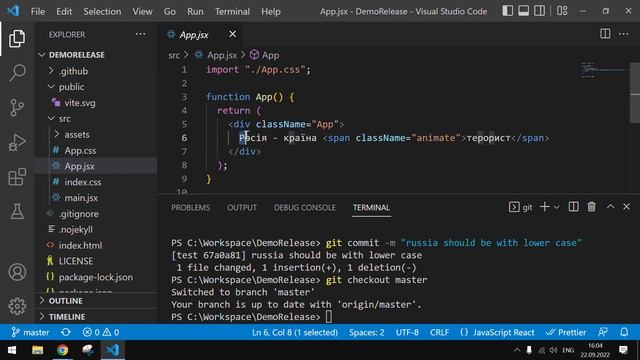This screenshot has height=360, width=640.
Task: Switch to the PROBLEMS tab
Action: tap(191, 207)
